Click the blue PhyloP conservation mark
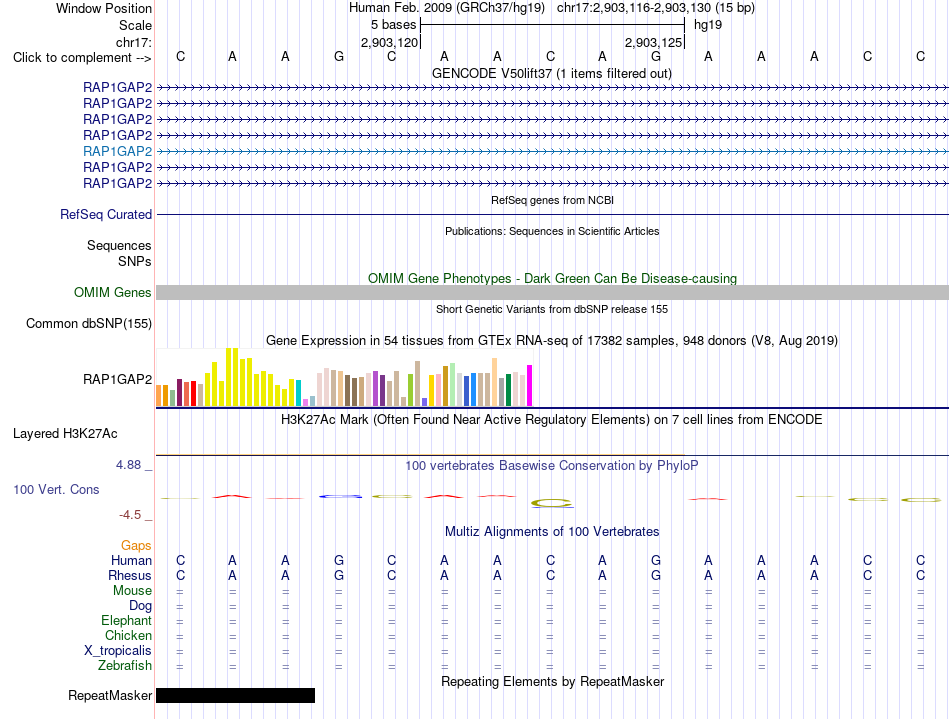 click(340, 497)
